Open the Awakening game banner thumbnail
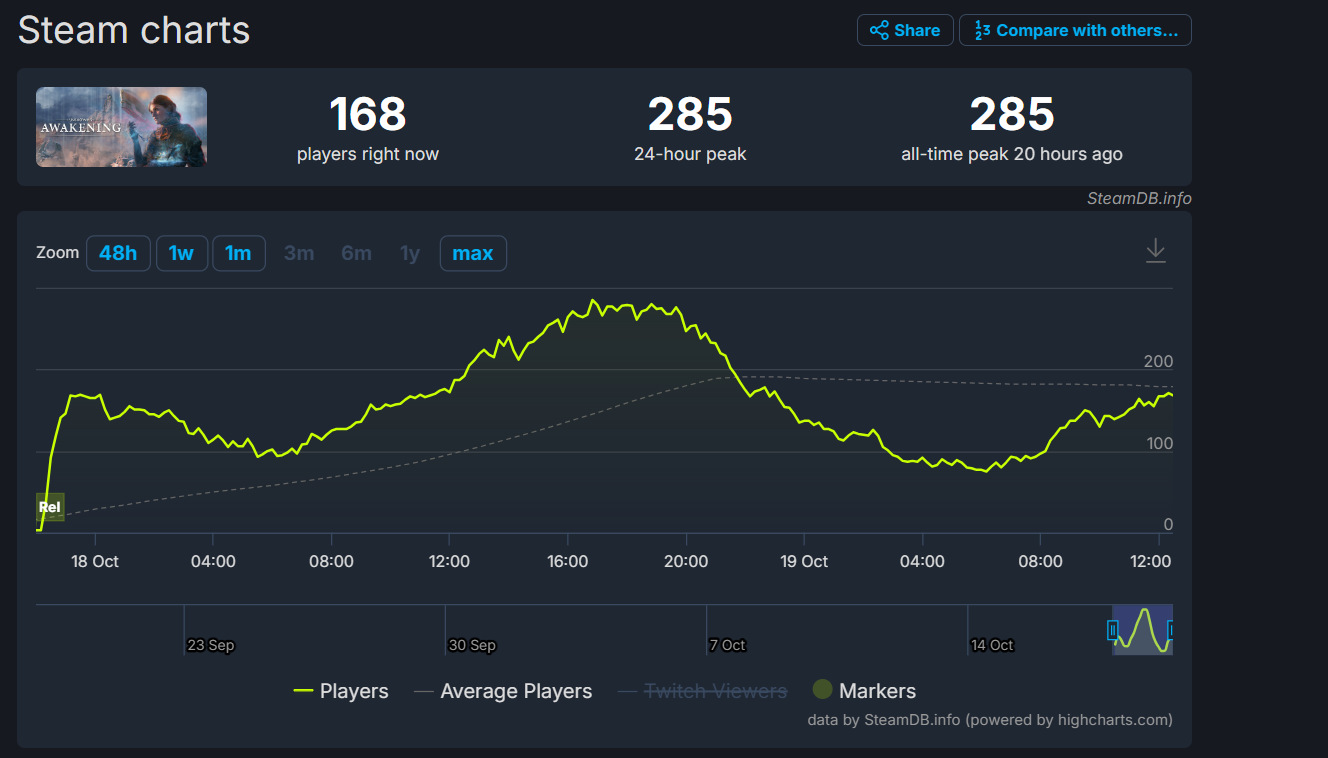The image size is (1328, 758). tap(121, 127)
